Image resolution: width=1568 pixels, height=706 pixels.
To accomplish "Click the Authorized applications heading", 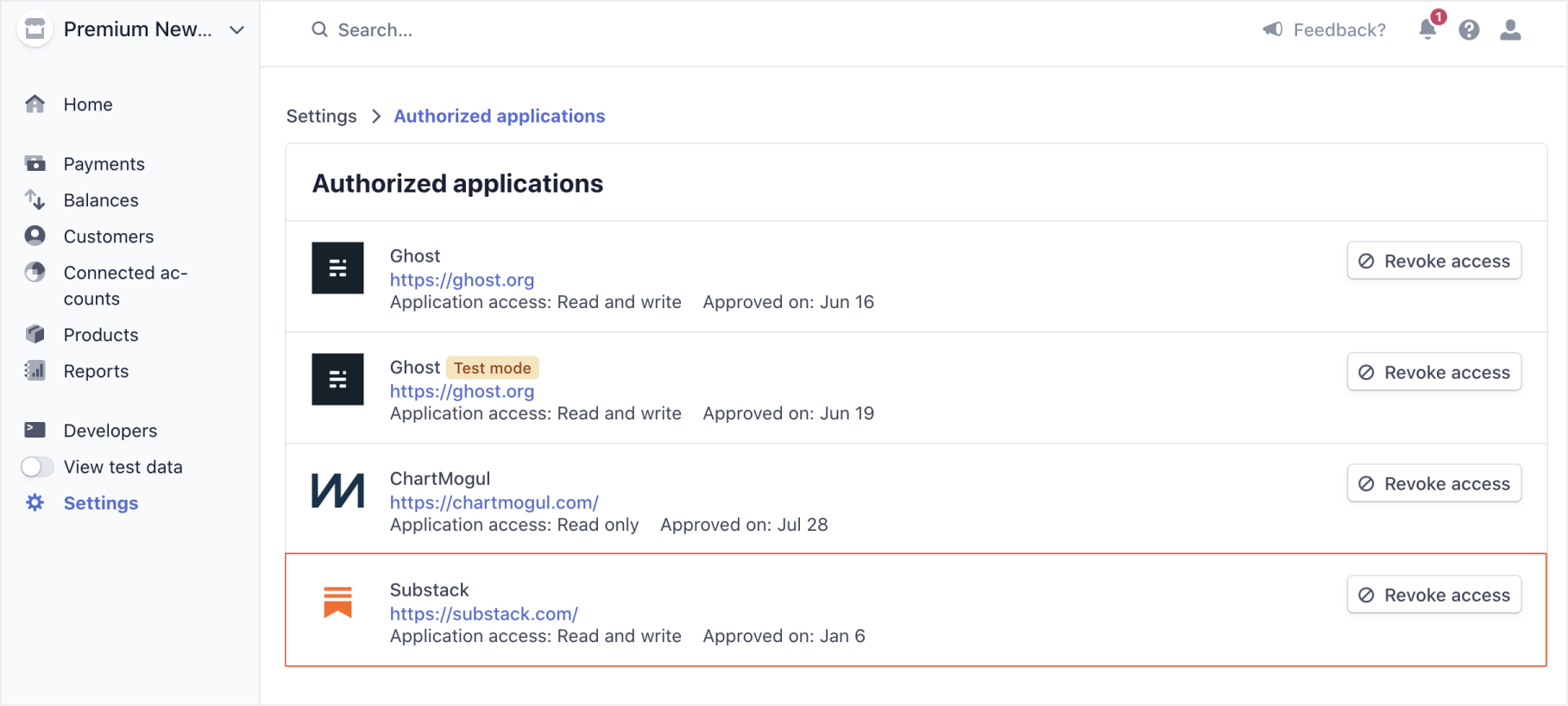I will pyautogui.click(x=458, y=184).
